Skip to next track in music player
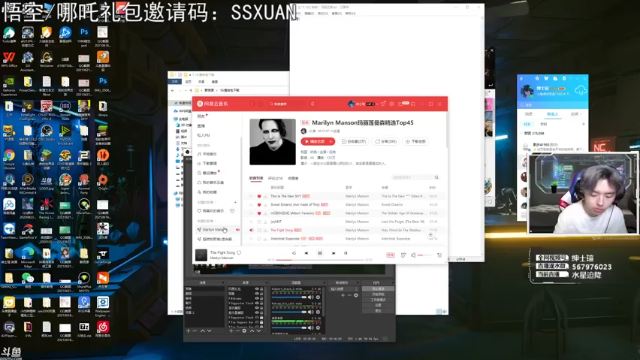The height and width of the screenshot is (360, 640). (x=333, y=253)
